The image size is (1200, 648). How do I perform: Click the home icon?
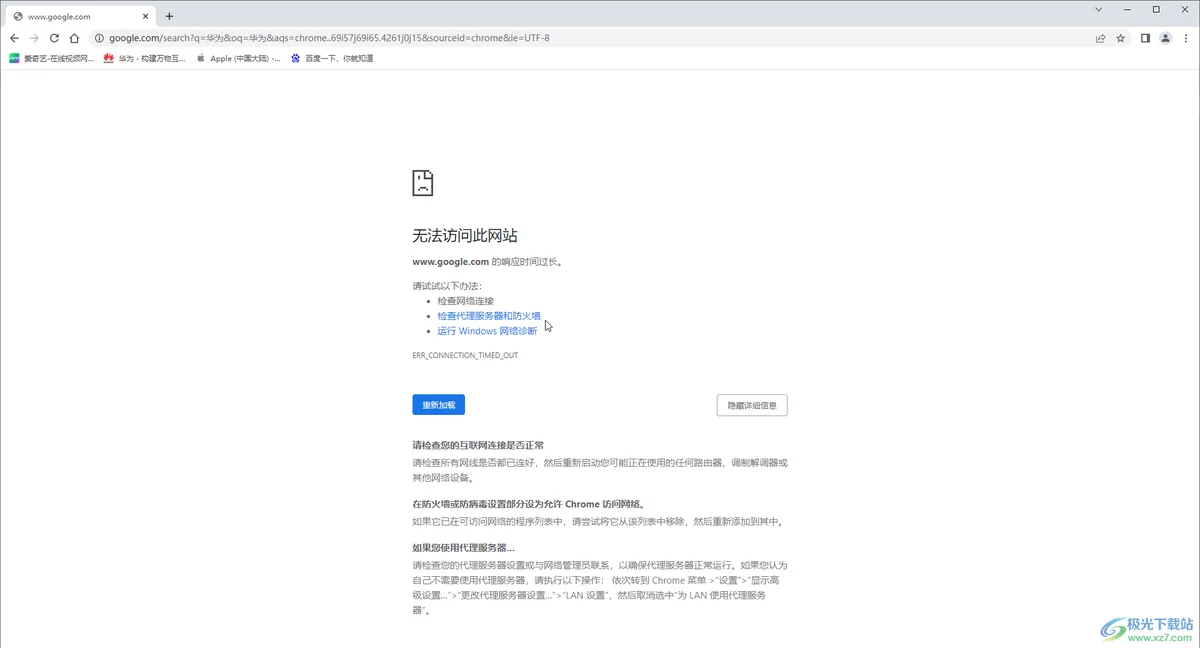coord(73,38)
